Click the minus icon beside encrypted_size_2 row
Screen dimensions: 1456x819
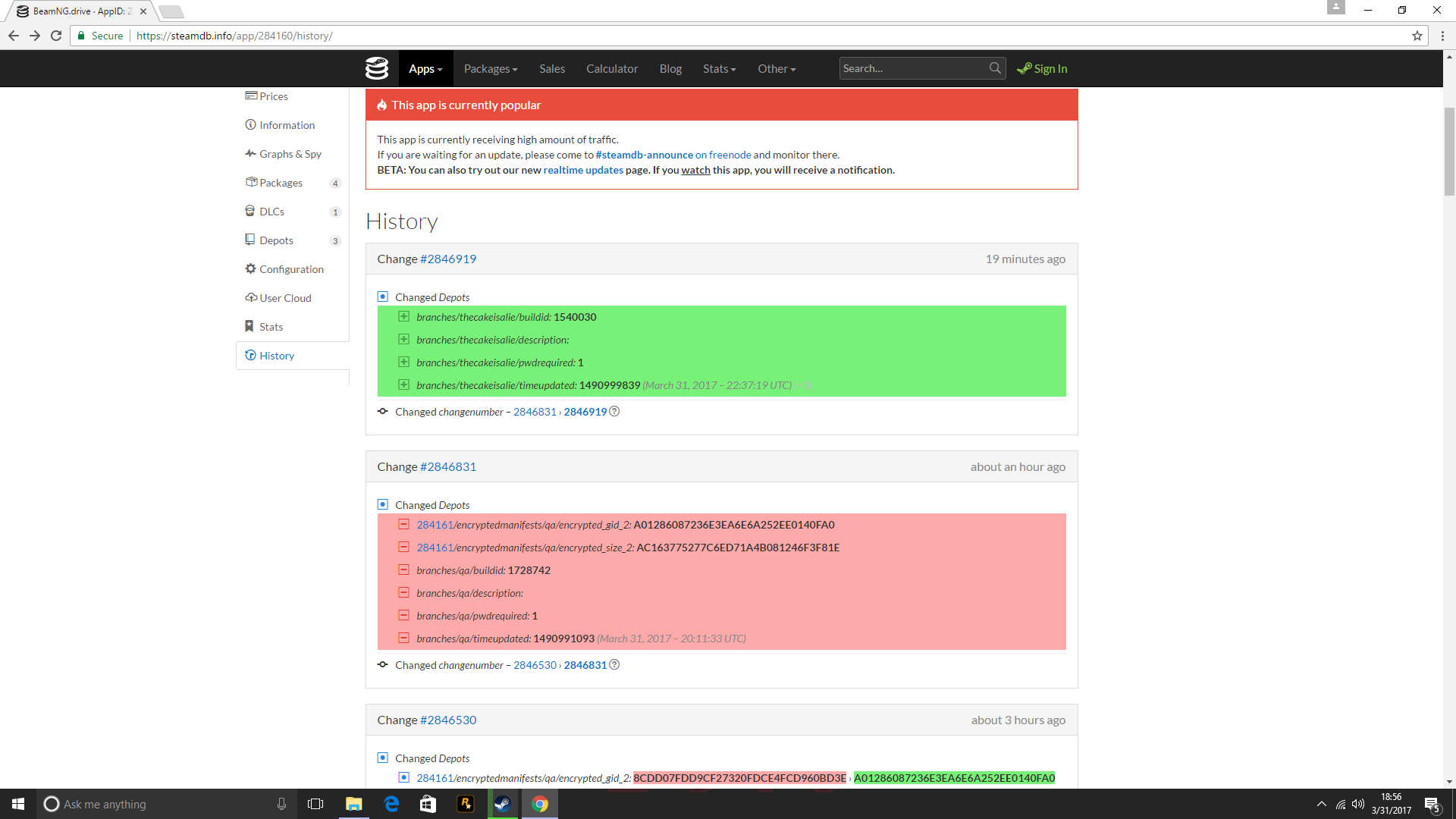(x=403, y=548)
